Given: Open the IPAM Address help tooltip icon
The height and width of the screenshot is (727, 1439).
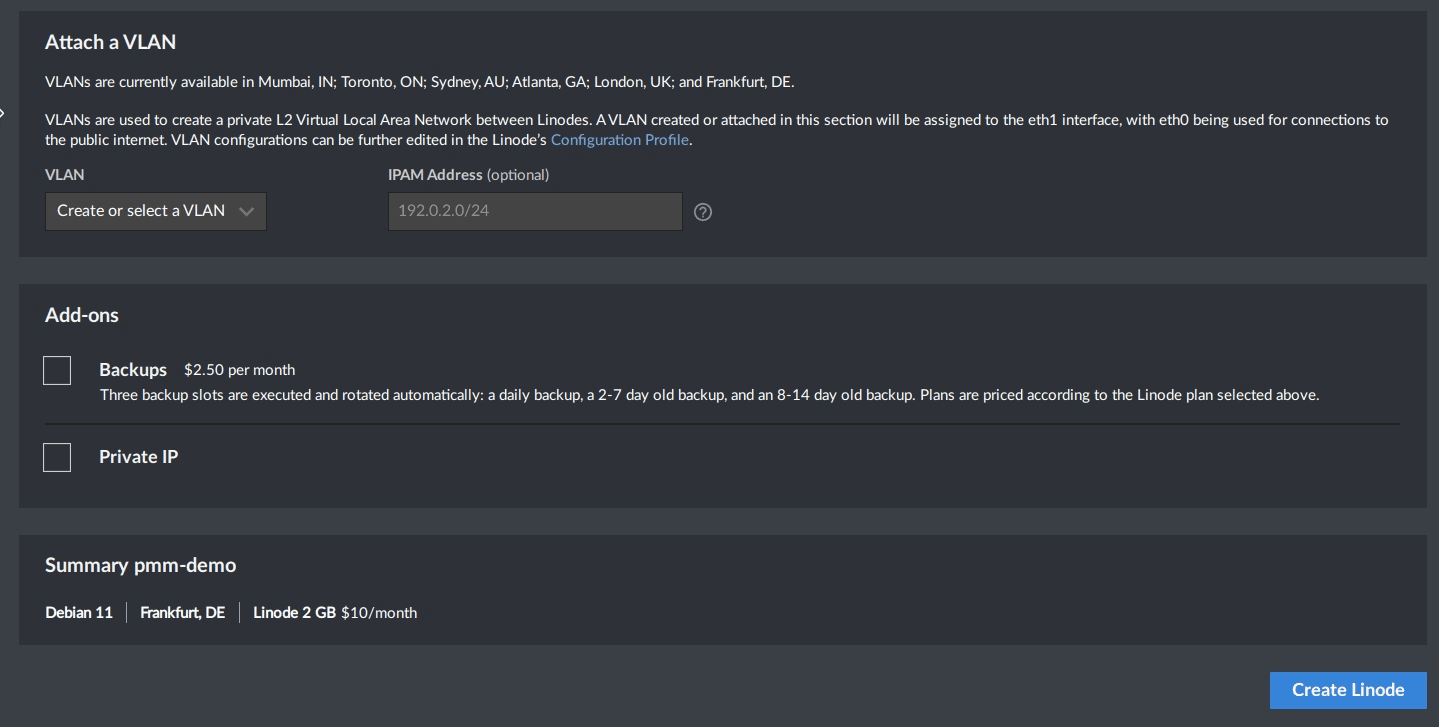Looking at the screenshot, I should click(x=703, y=212).
